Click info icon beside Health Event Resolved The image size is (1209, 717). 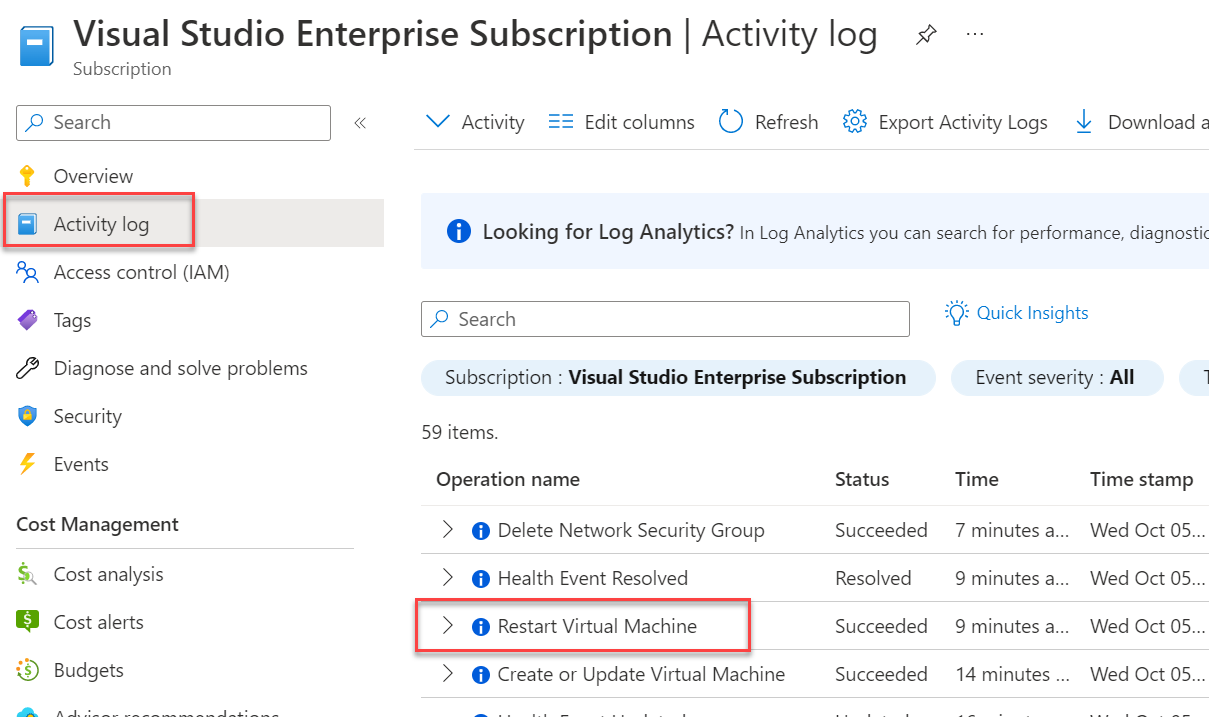[x=480, y=579]
